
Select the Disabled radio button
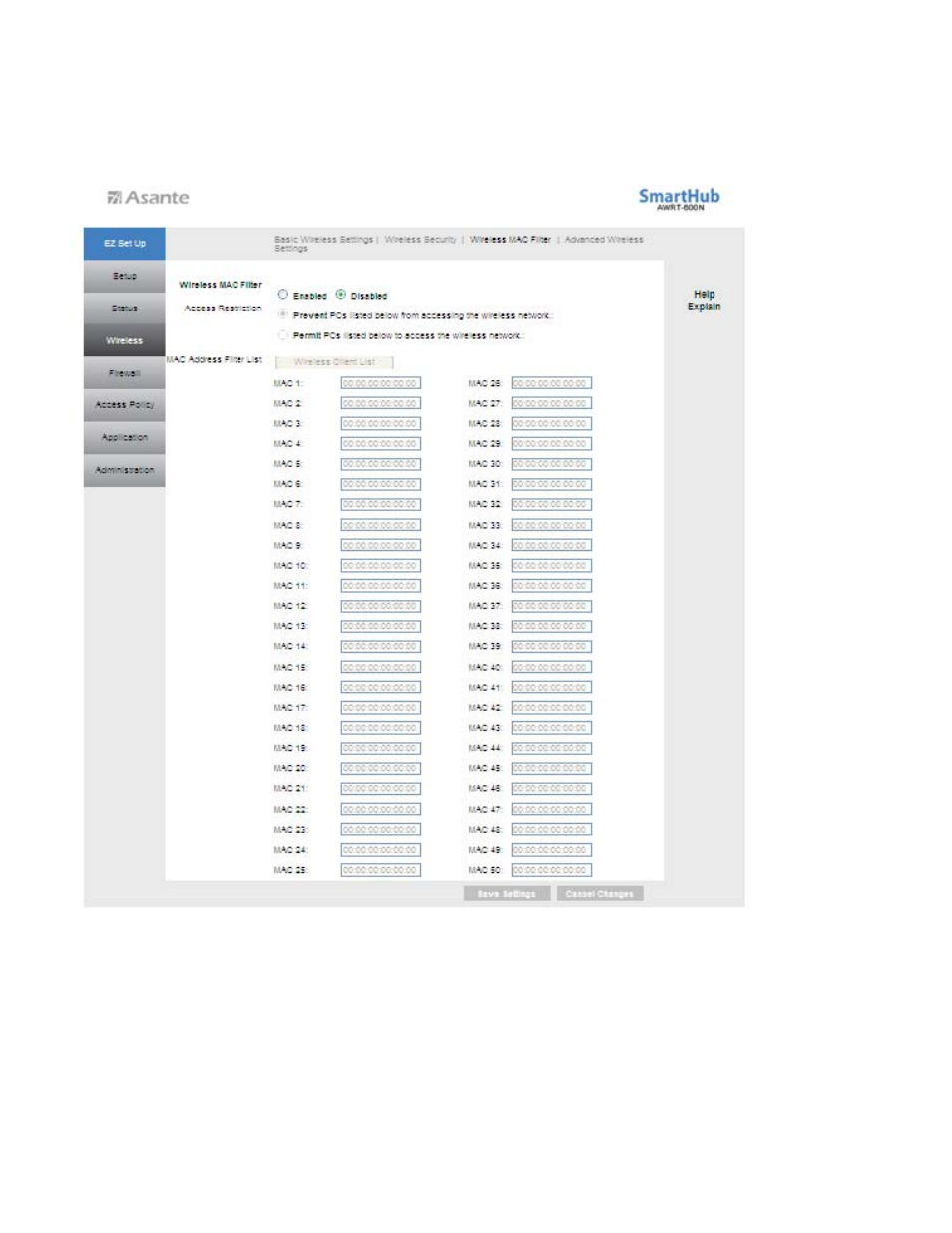[x=341, y=295]
